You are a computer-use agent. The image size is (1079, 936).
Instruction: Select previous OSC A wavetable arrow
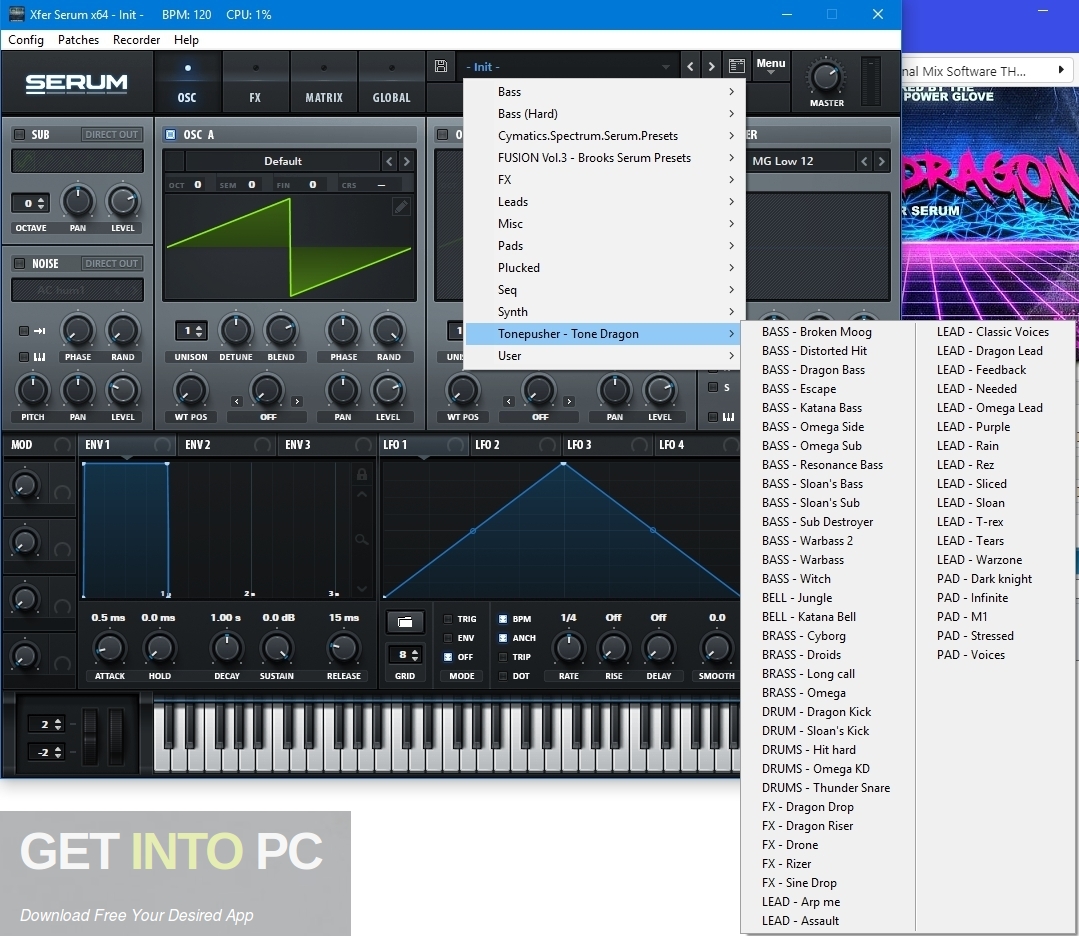click(x=389, y=161)
